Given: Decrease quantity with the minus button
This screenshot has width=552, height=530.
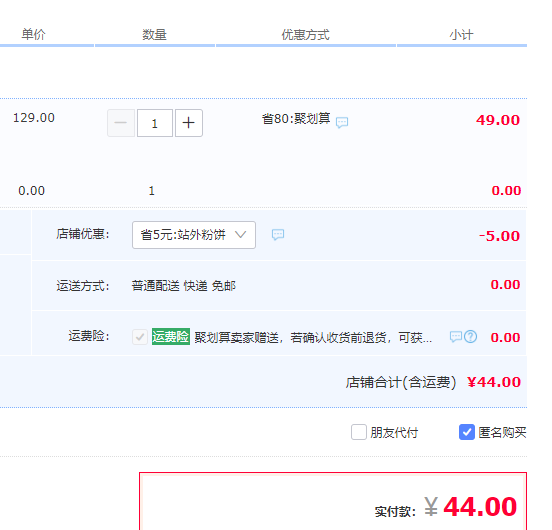Looking at the screenshot, I should pos(121,123).
